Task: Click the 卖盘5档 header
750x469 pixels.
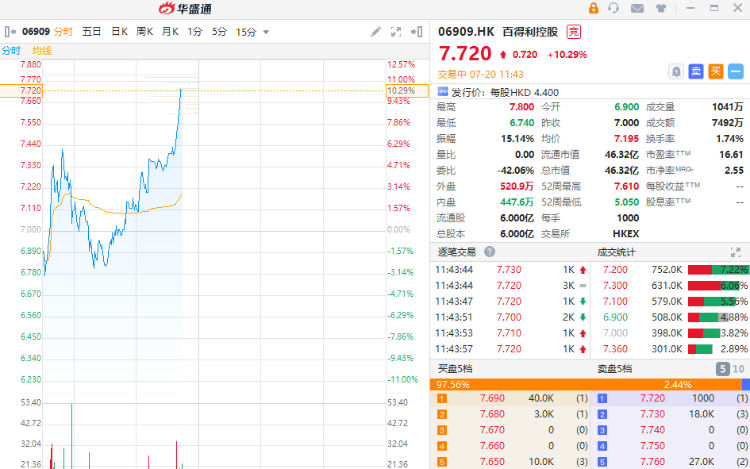Action: click(615, 369)
